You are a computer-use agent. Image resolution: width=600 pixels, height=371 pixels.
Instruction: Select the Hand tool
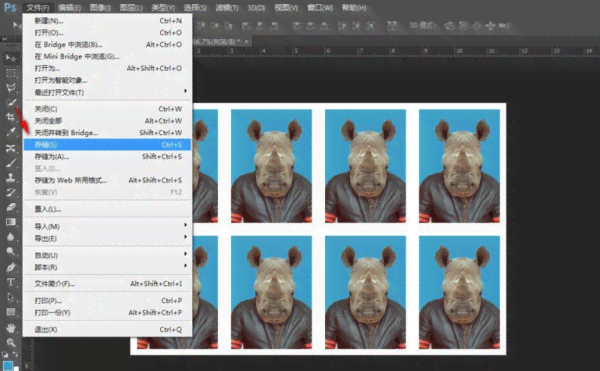pyautogui.click(x=10, y=328)
